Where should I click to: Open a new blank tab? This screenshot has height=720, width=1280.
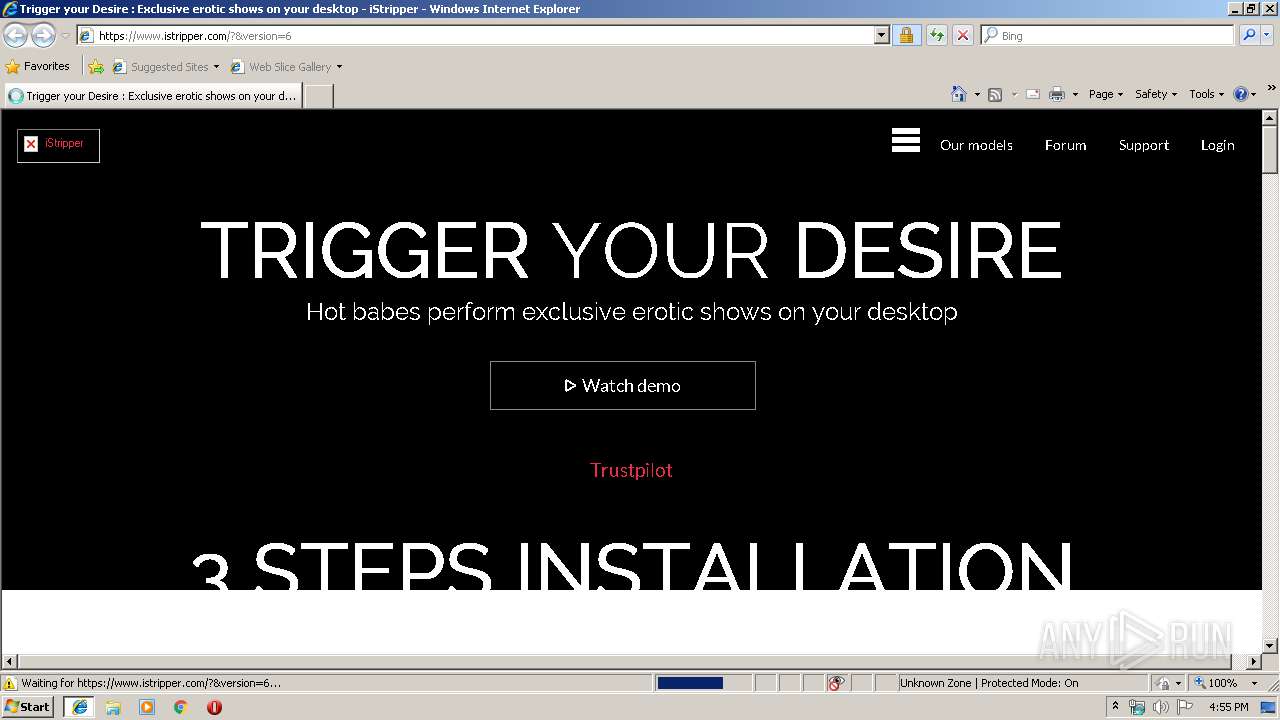coord(318,96)
